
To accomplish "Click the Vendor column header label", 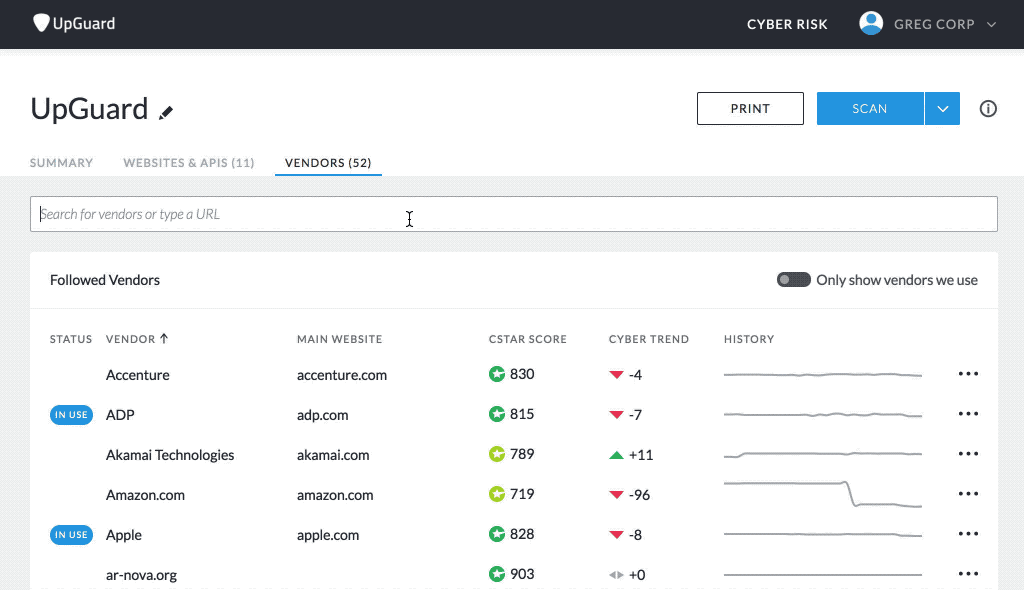I will [x=131, y=339].
